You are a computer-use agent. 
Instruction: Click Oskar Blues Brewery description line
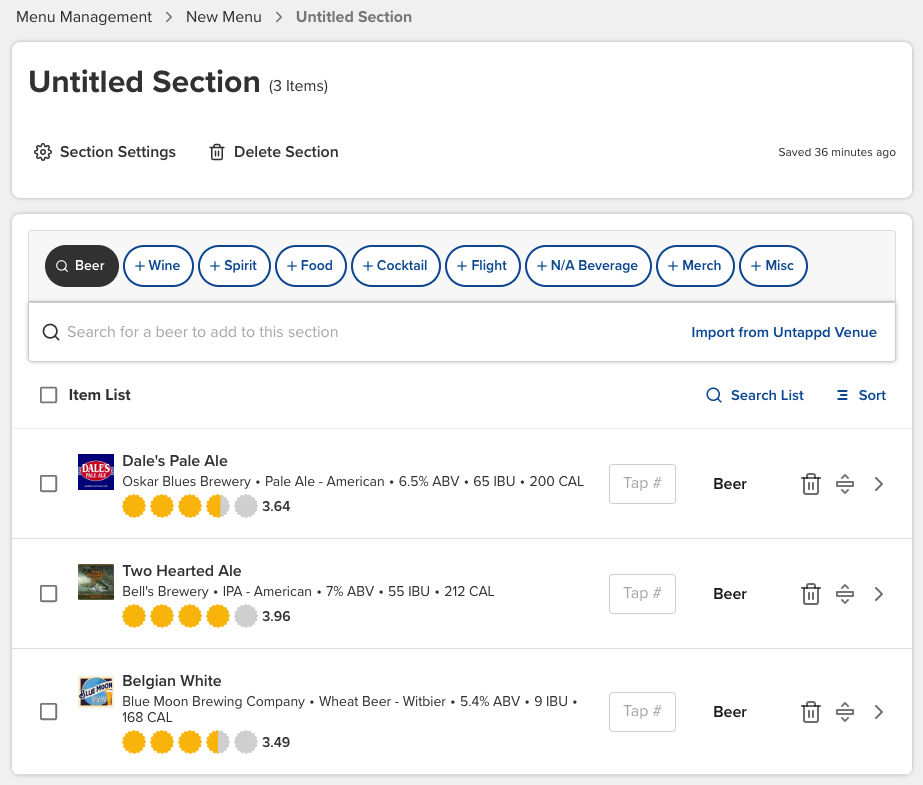coord(353,481)
